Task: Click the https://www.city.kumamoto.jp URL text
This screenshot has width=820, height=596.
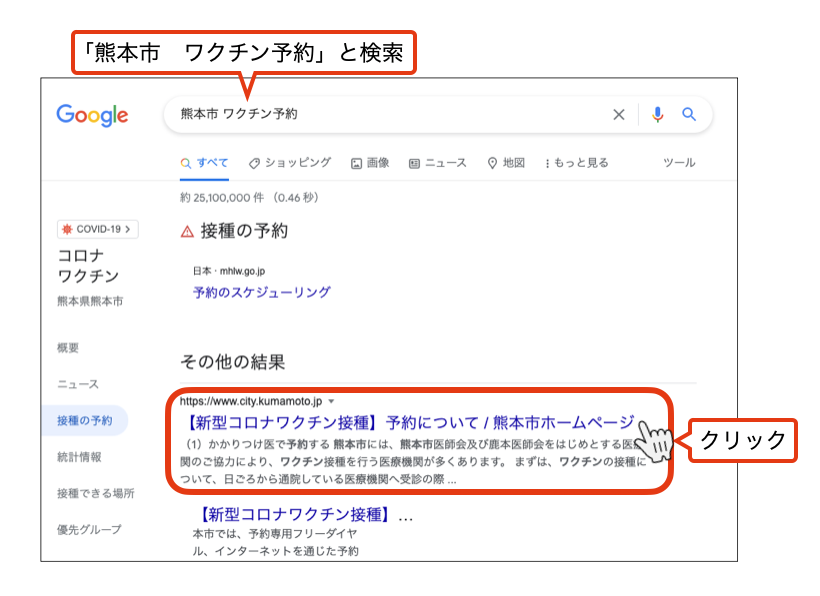Action: coord(251,402)
